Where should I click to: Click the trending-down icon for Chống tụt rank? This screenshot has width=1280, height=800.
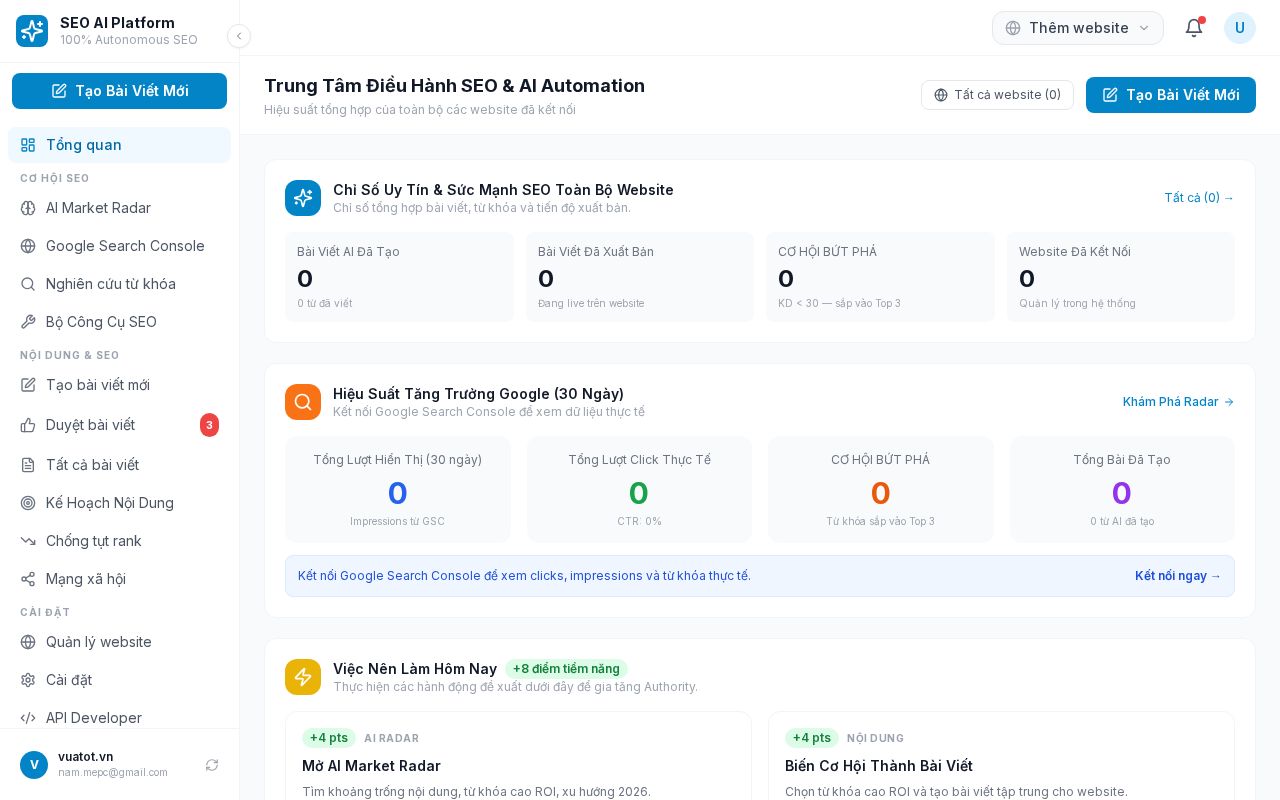(x=28, y=541)
